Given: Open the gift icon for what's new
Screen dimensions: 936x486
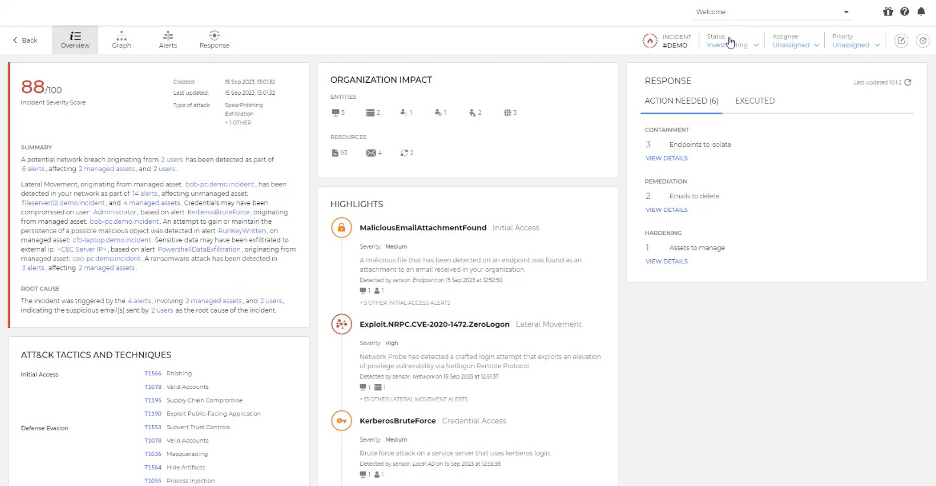Looking at the screenshot, I should [x=888, y=12].
